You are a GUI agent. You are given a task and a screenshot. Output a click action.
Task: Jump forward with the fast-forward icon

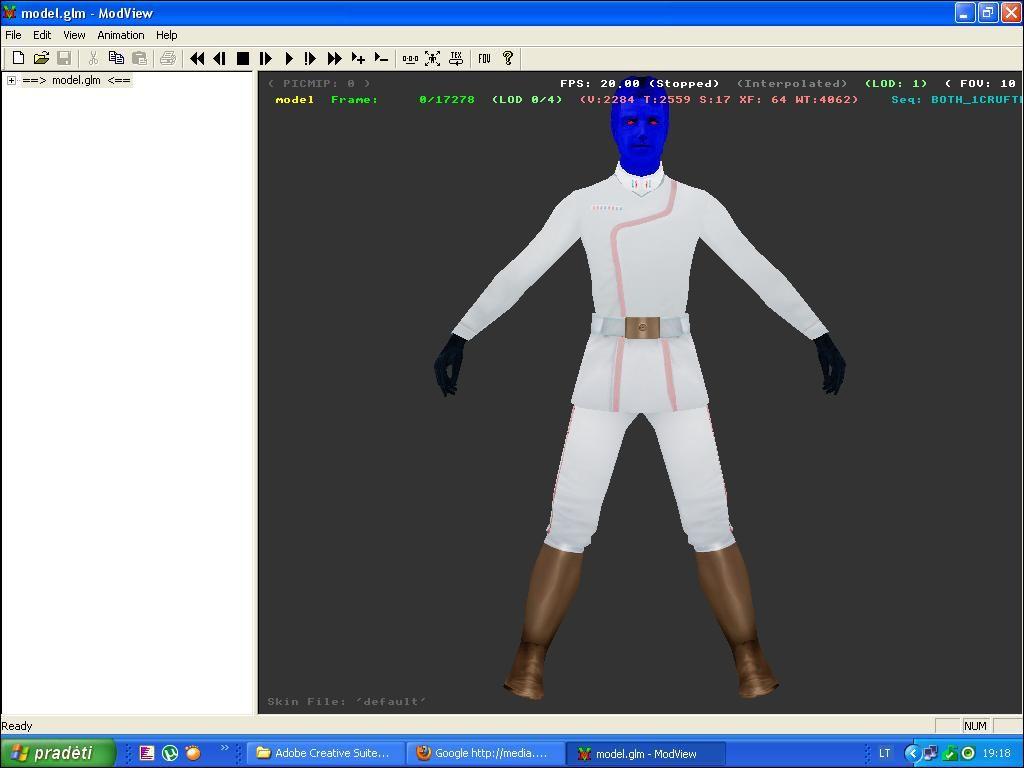point(334,59)
